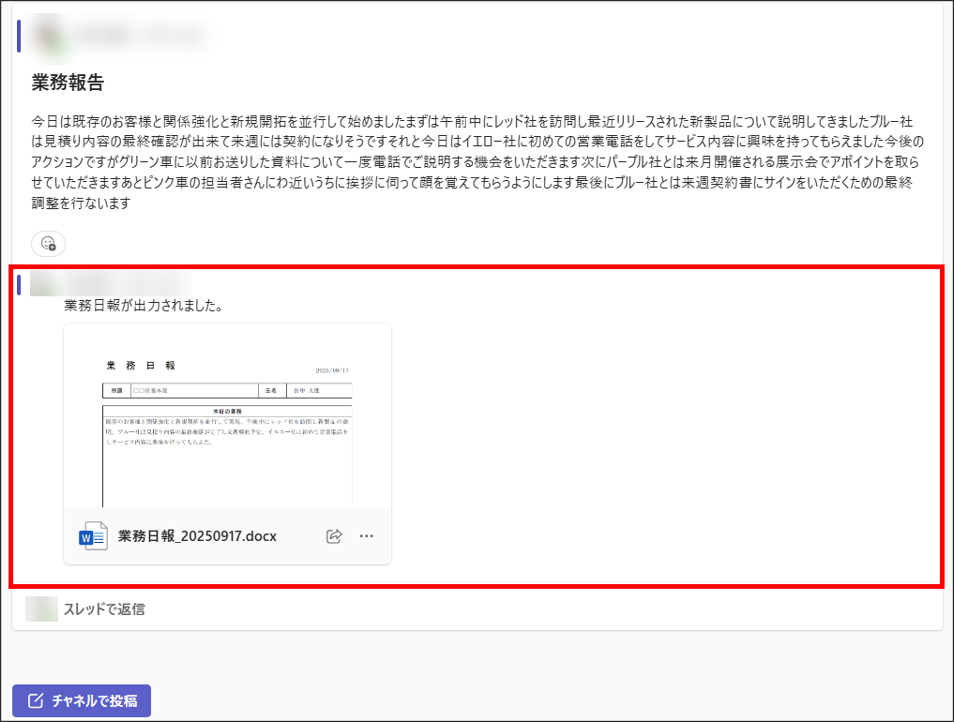954x722 pixels.
Task: Open the 業務日報_20250917.docx file name
Action: (197, 537)
